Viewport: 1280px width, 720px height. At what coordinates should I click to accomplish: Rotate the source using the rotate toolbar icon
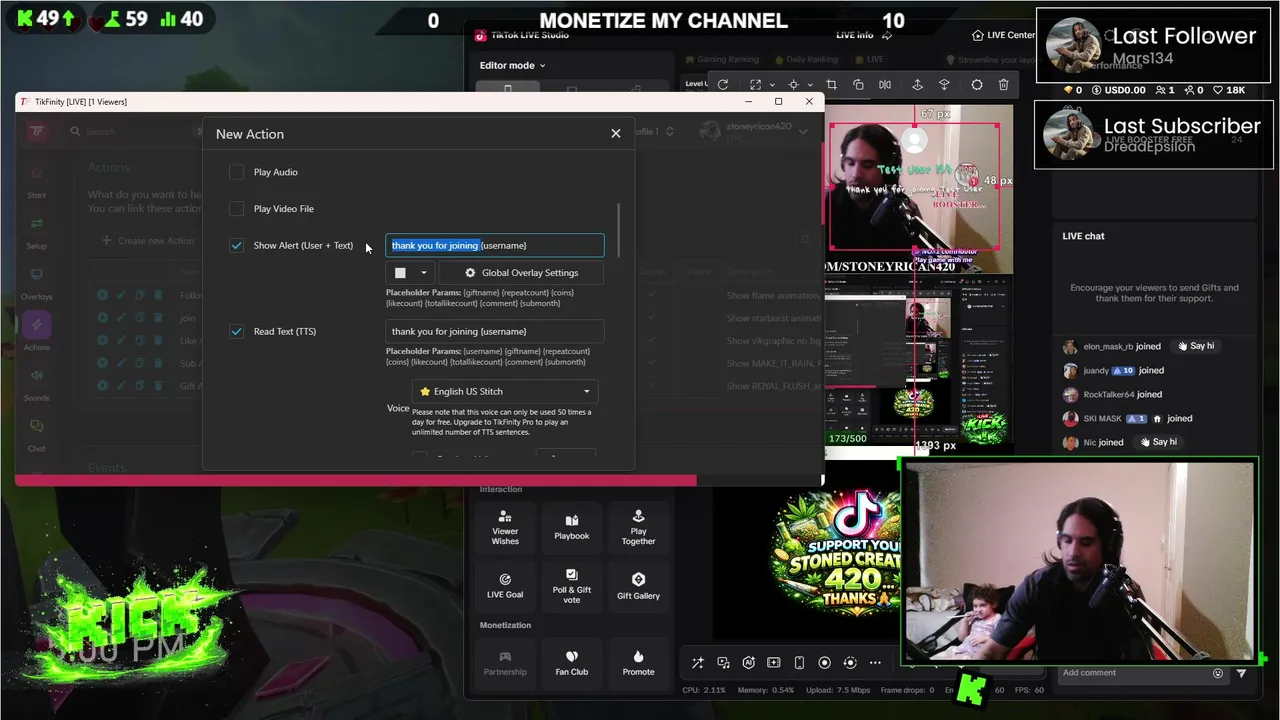point(723,85)
